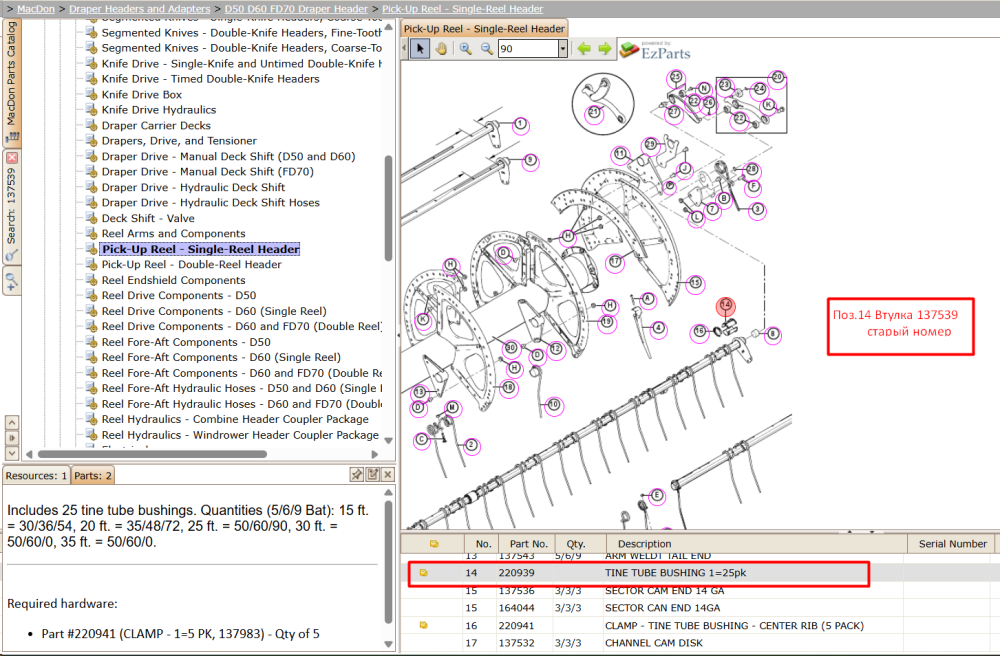The width and height of the screenshot is (1000, 656).
Task: Open the note icon on row 14 of the parts table
Action: pos(423,572)
